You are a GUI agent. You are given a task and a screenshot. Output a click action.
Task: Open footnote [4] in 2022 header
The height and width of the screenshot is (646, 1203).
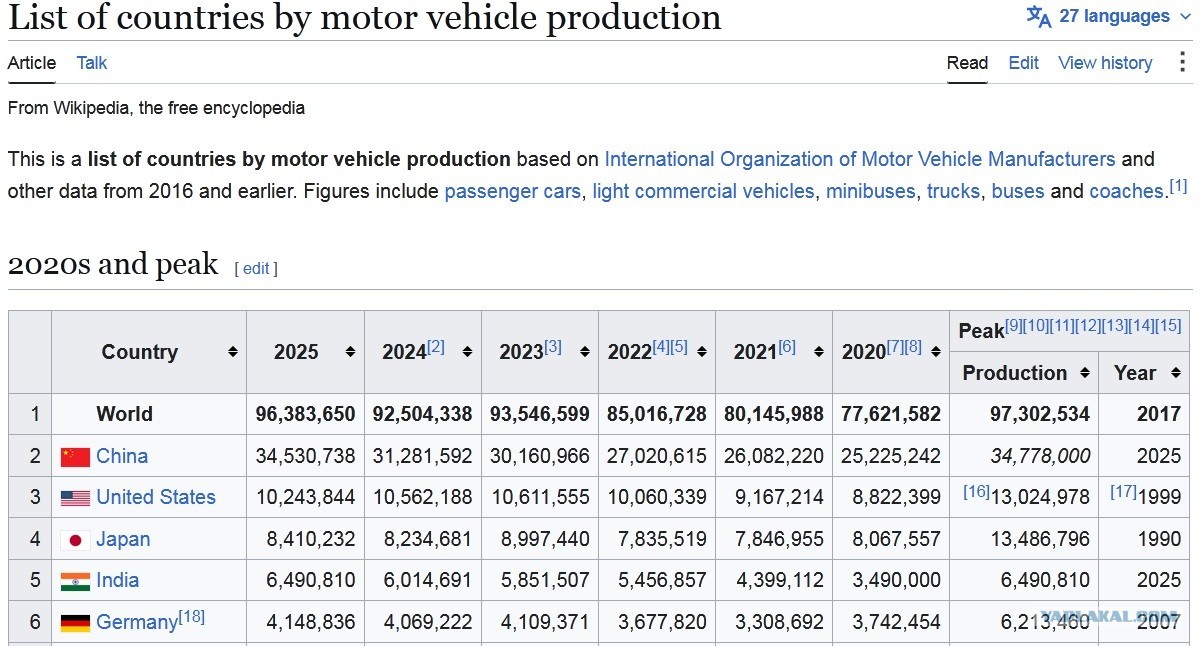click(661, 347)
